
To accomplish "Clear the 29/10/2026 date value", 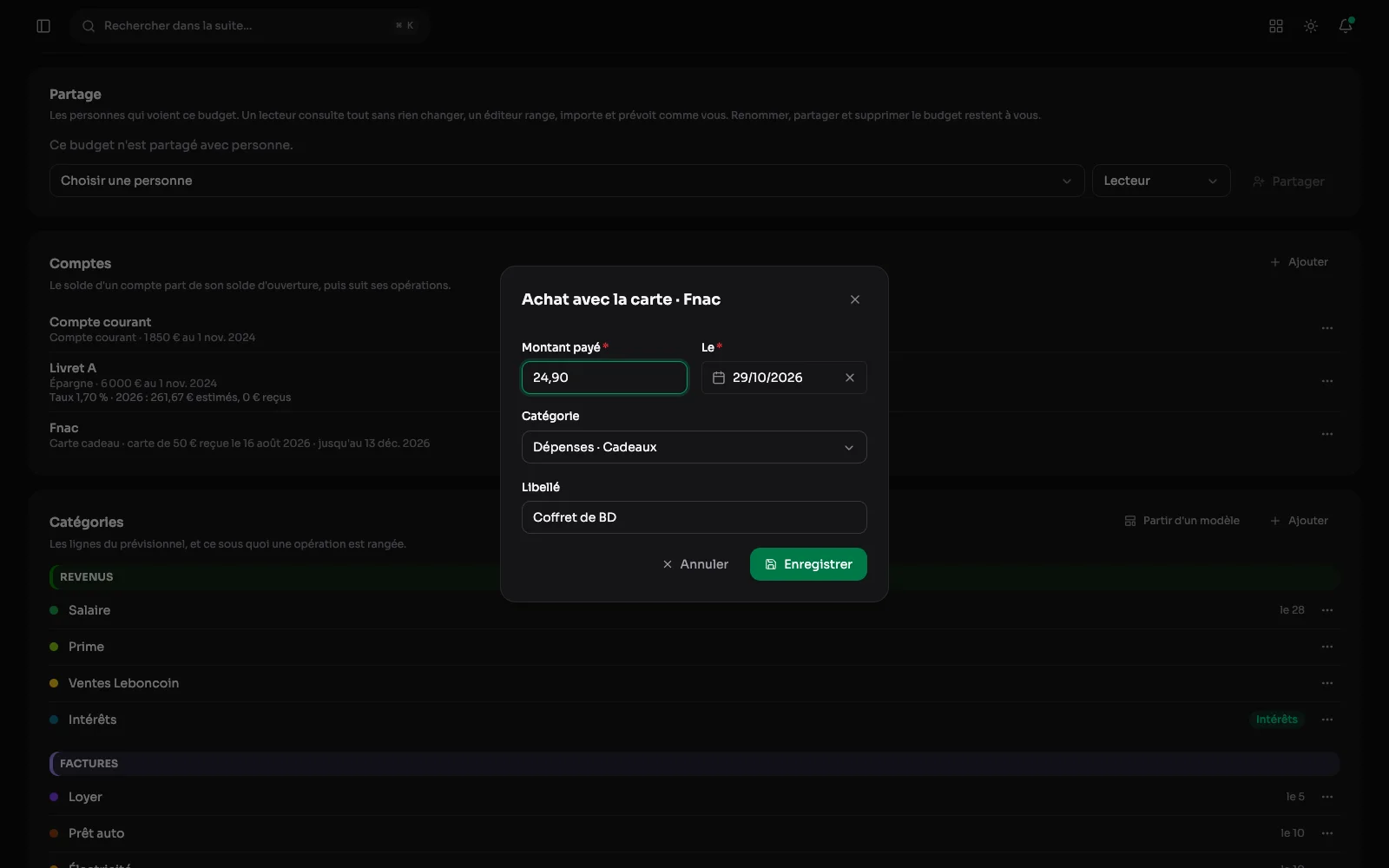I will (850, 378).
